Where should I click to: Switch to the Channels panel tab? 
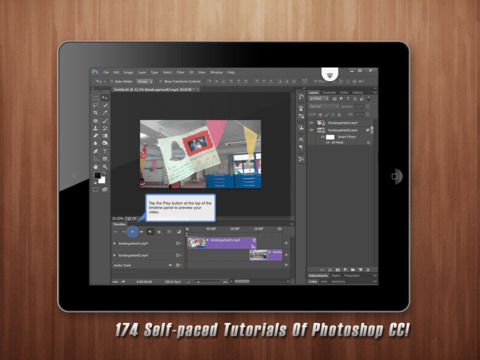coord(329,93)
